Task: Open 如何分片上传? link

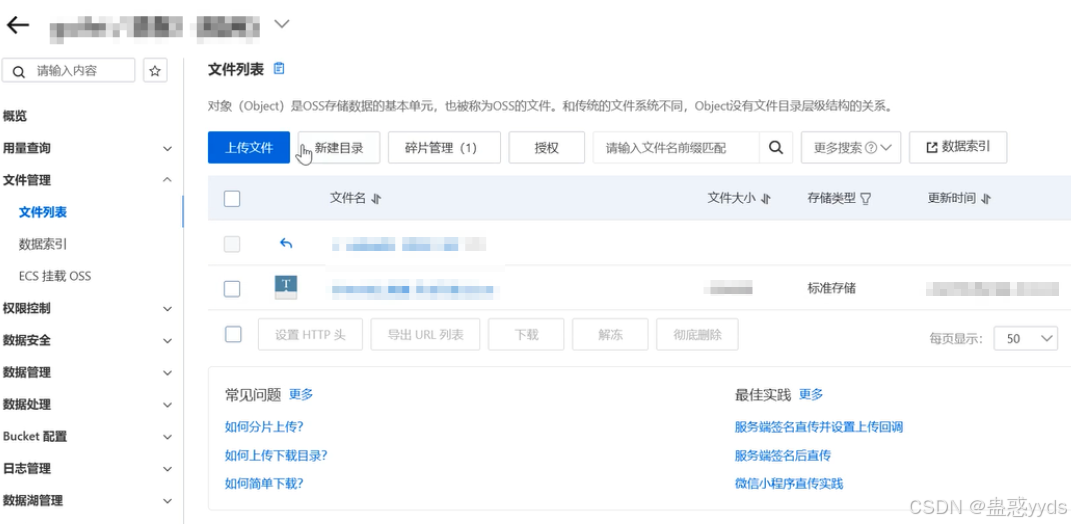Action: (264, 427)
